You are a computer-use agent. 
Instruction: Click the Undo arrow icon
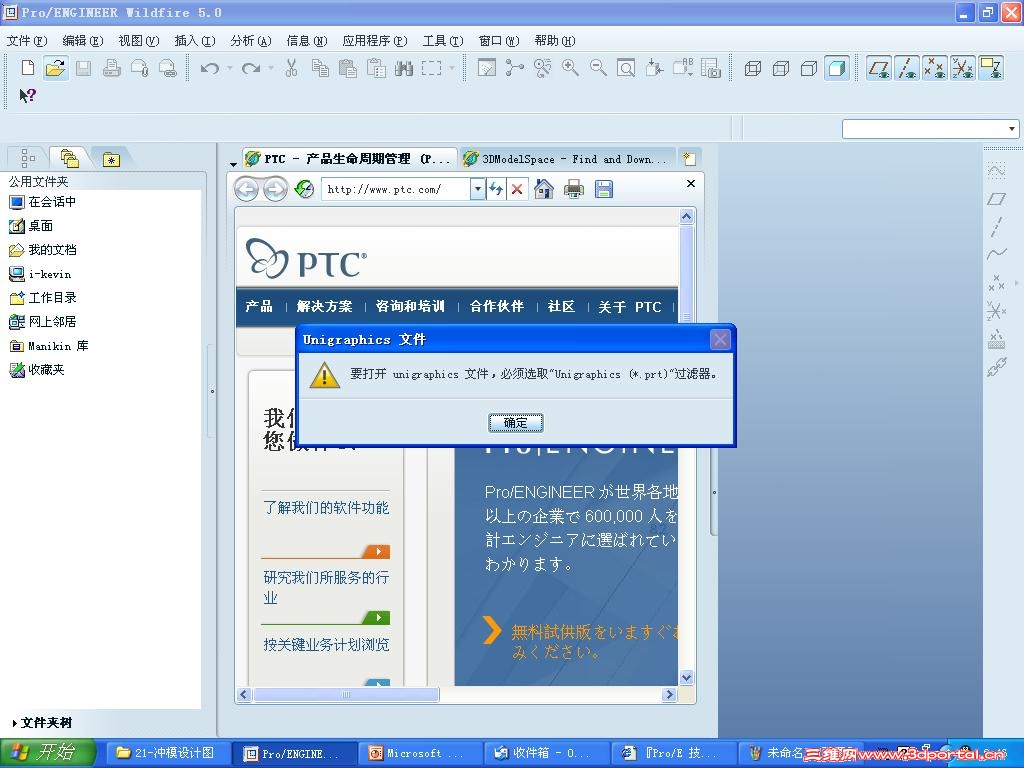pos(210,68)
